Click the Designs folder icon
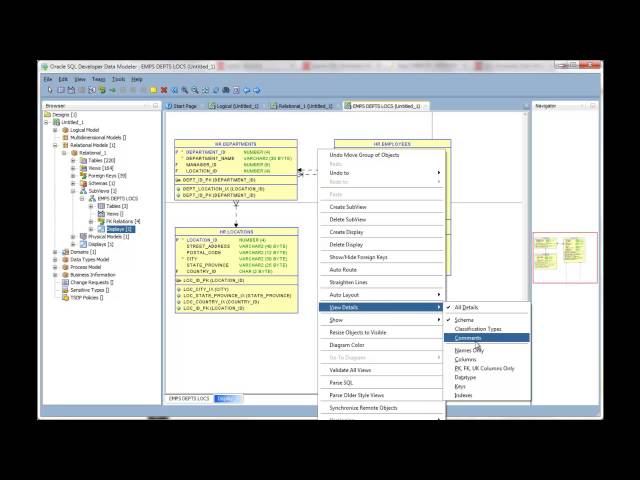 47,115
